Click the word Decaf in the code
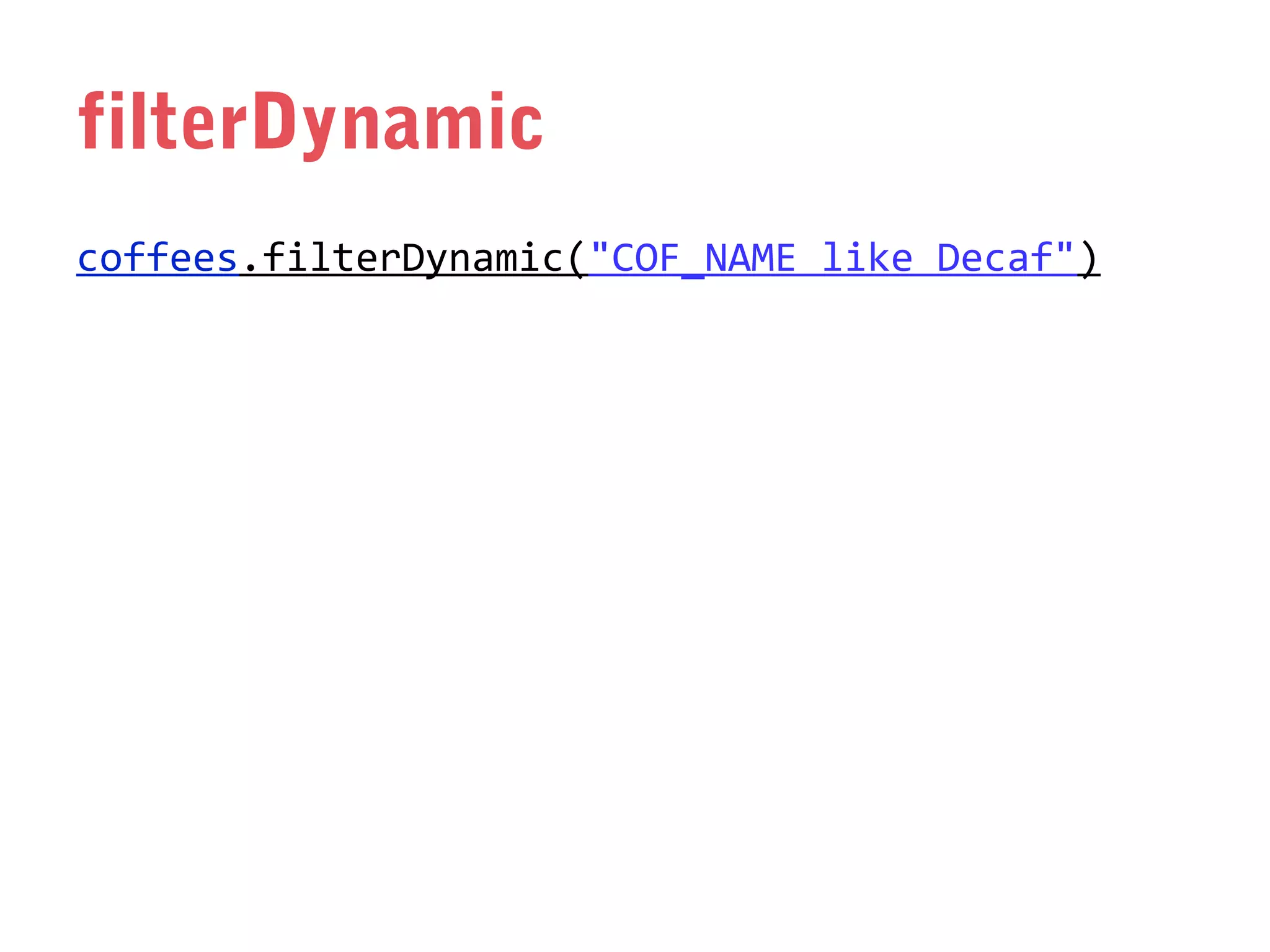Screen dimensions: 1270x952 [995, 258]
